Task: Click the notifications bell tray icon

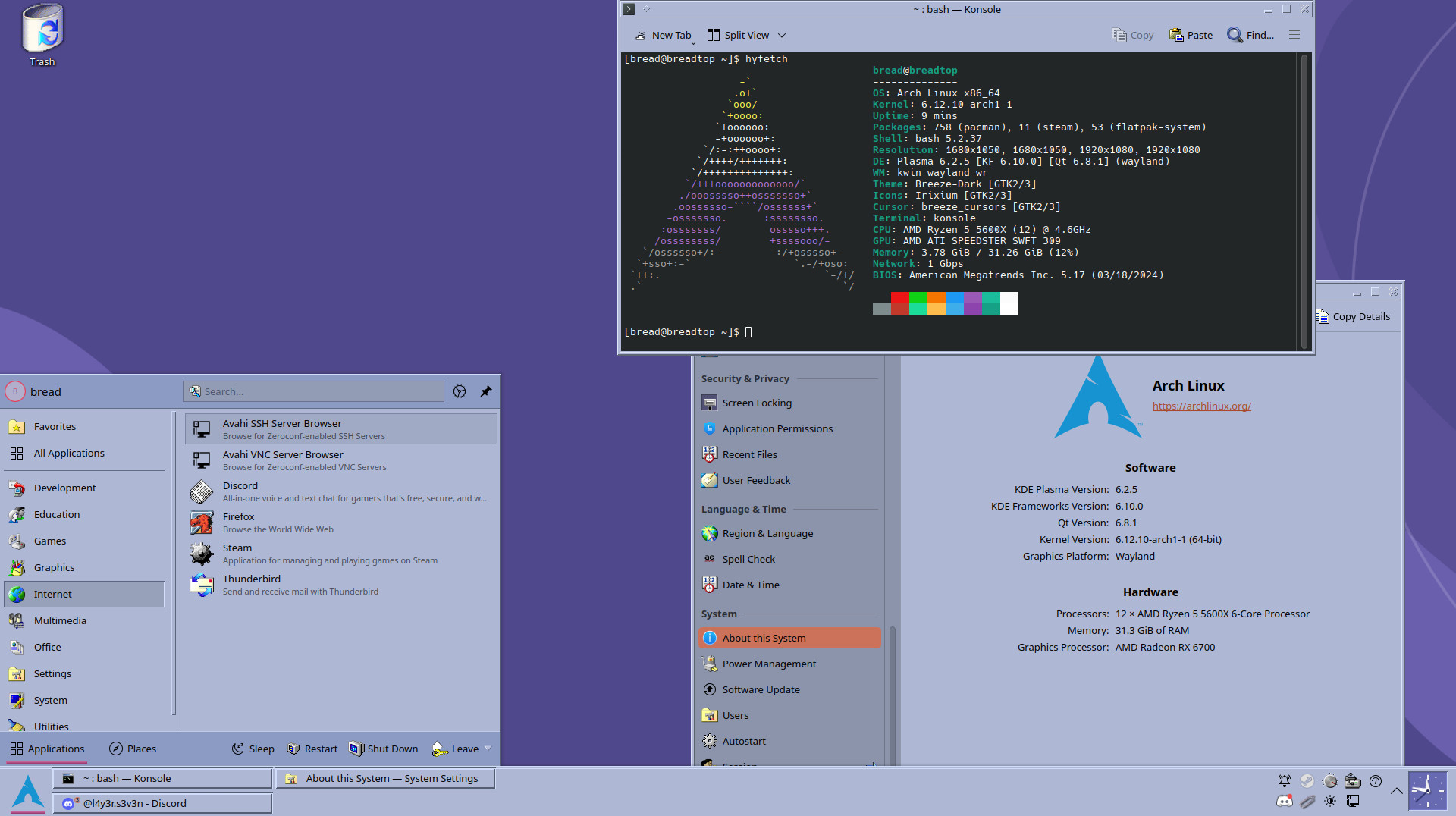Action: (x=1284, y=780)
